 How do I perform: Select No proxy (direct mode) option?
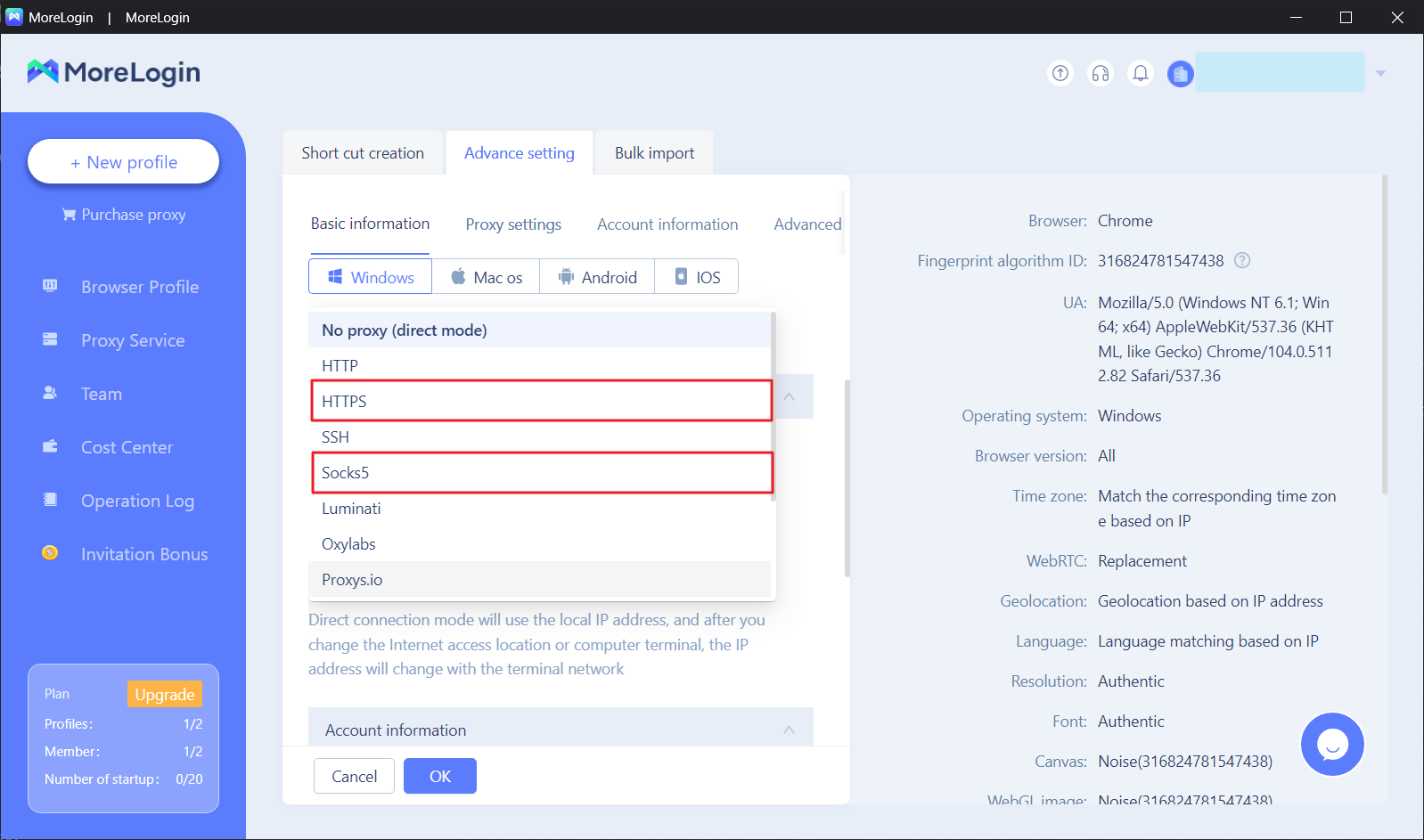539,330
